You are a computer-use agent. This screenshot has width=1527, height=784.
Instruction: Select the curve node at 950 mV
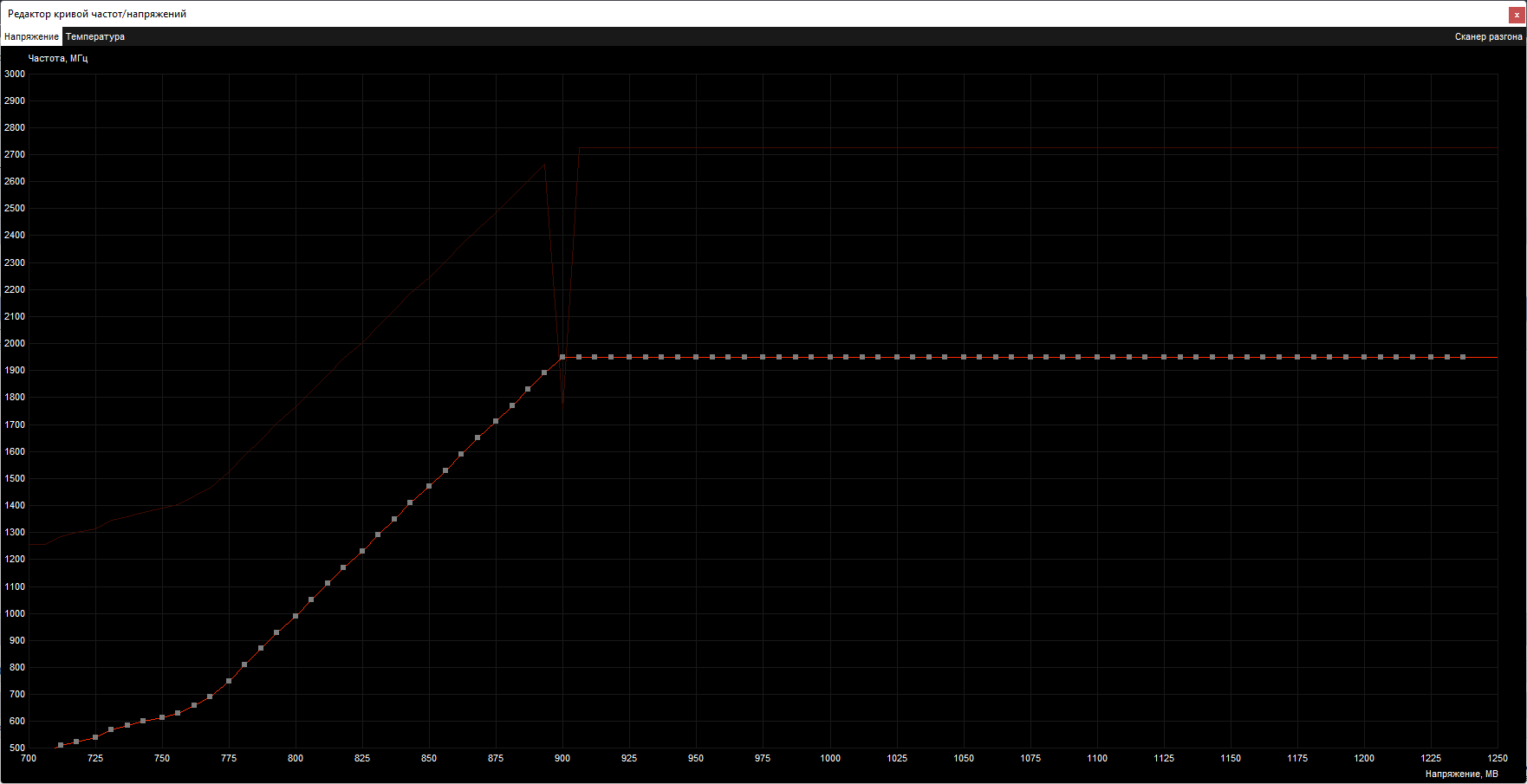(696, 356)
